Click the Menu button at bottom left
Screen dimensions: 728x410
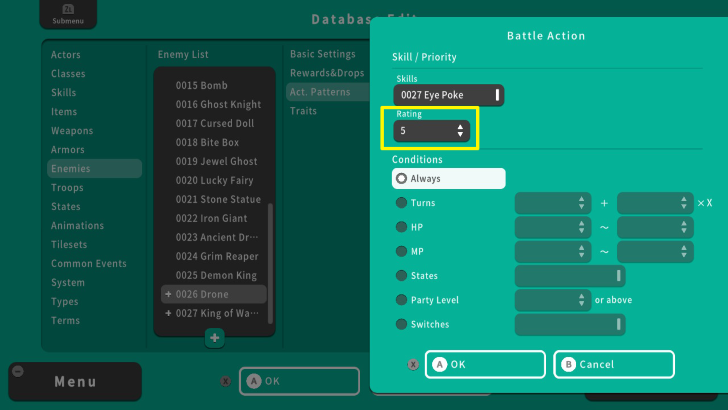click(x=75, y=382)
